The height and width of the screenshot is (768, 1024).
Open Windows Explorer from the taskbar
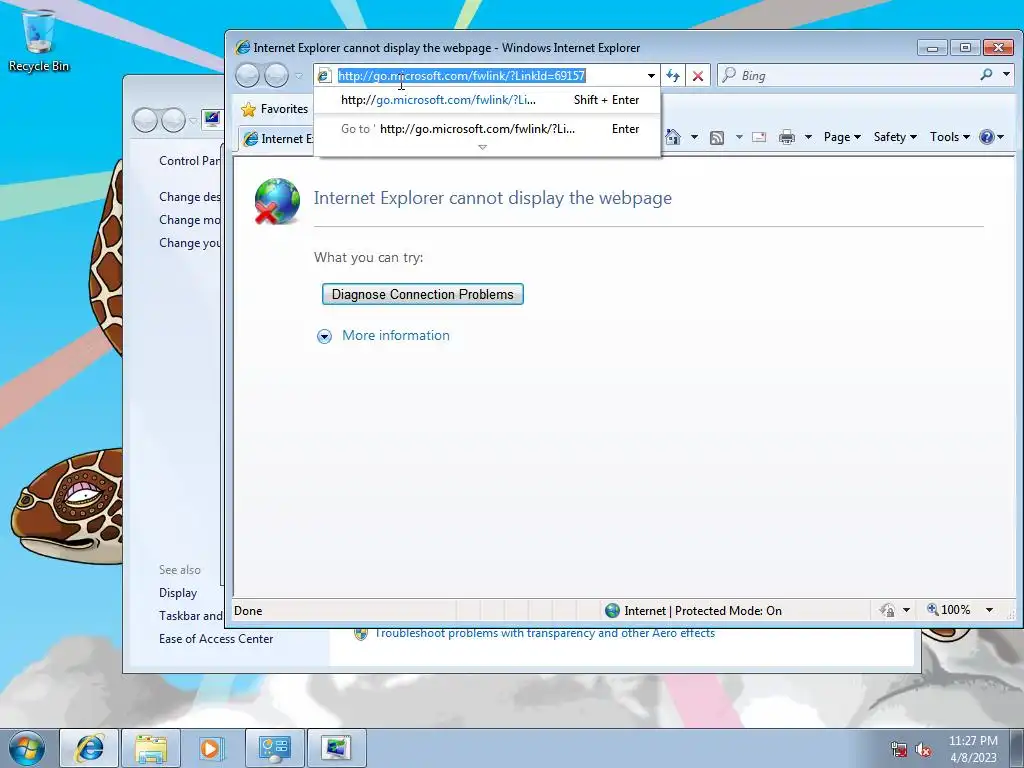point(151,748)
